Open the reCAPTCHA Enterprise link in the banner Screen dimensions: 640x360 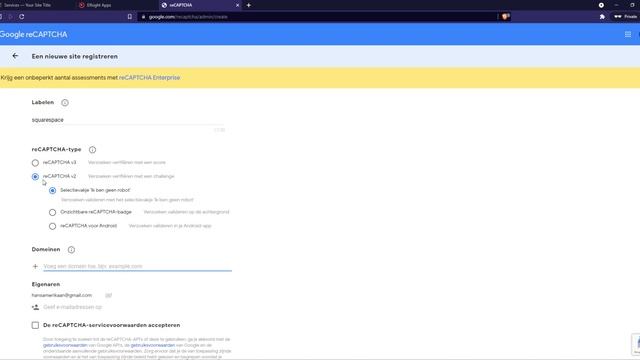click(x=149, y=78)
